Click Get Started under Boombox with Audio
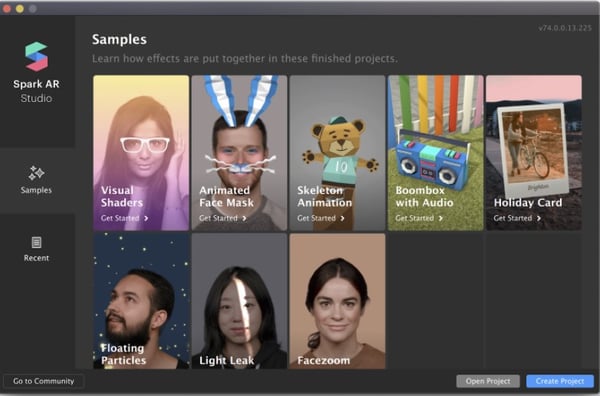600x396 pixels. click(x=414, y=218)
